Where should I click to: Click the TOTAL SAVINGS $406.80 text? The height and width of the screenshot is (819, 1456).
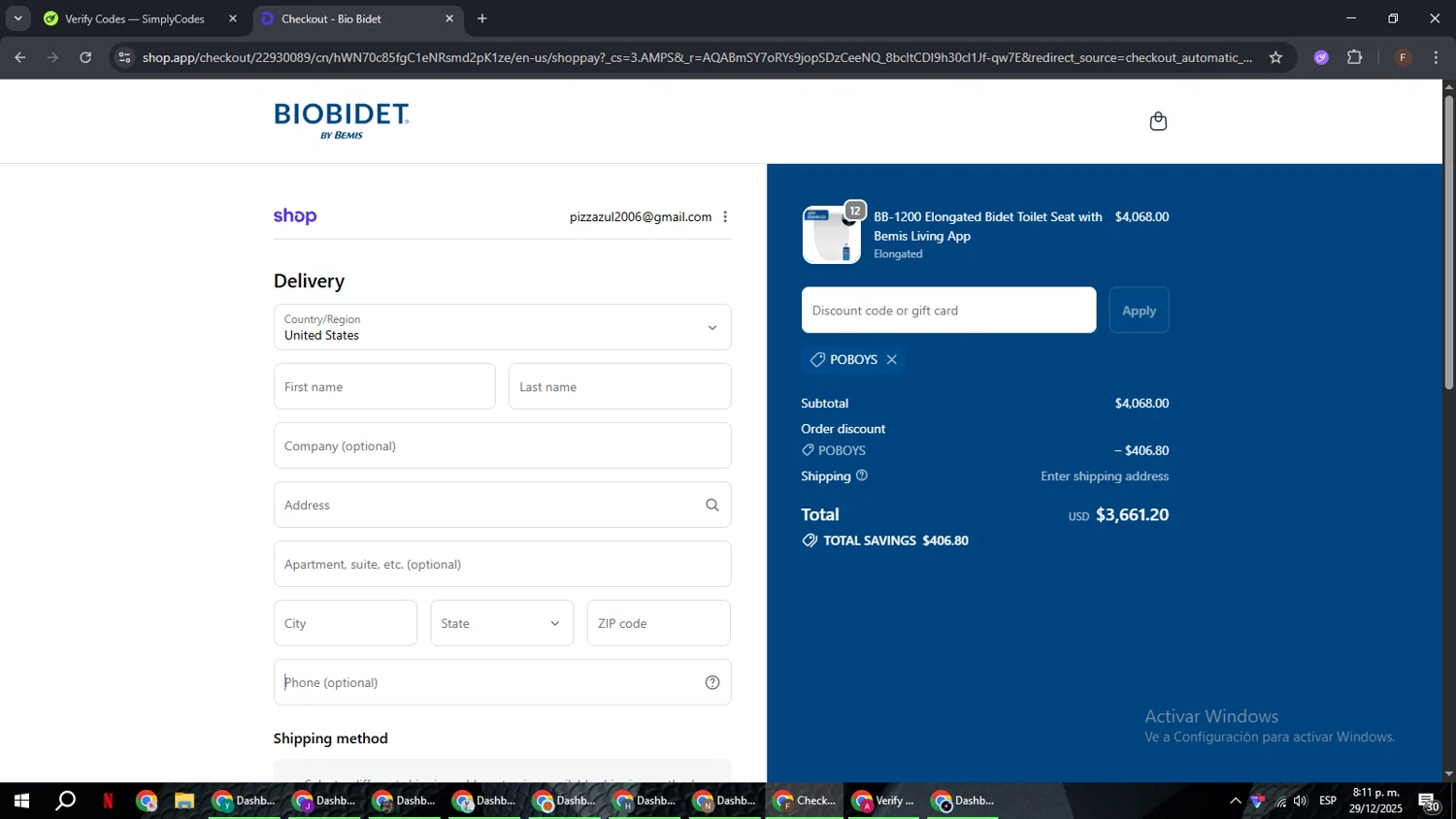[x=896, y=541]
